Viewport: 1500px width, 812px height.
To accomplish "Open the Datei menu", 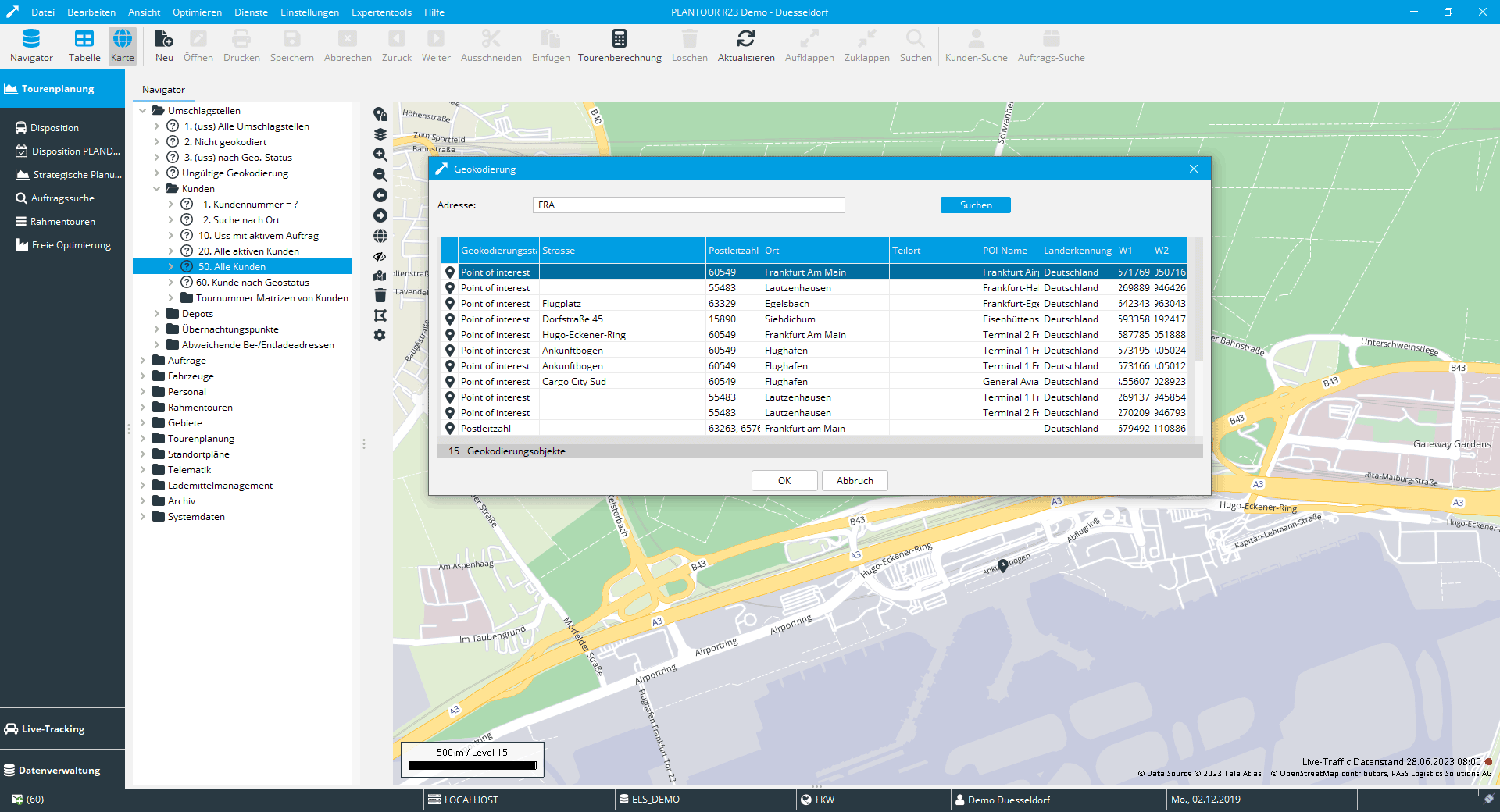I will click(x=43, y=12).
